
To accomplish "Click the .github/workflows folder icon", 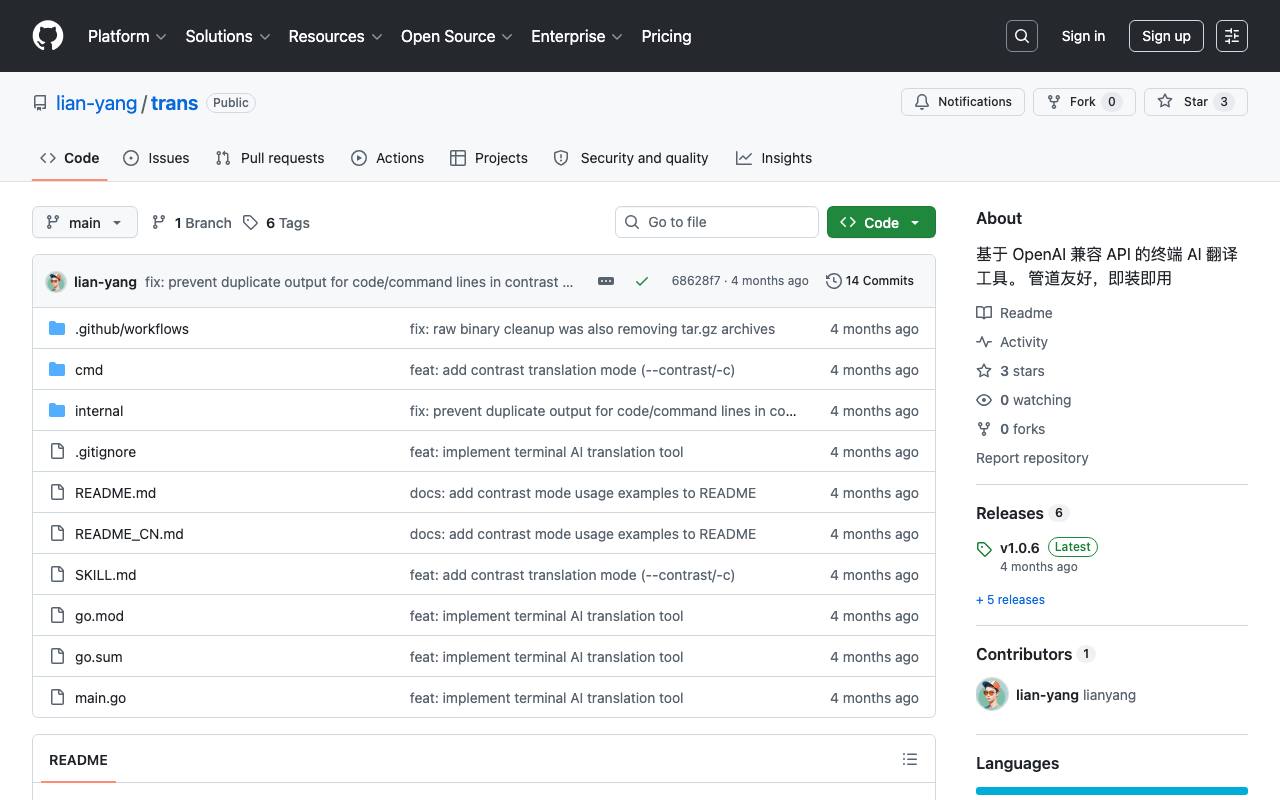I will [57, 329].
